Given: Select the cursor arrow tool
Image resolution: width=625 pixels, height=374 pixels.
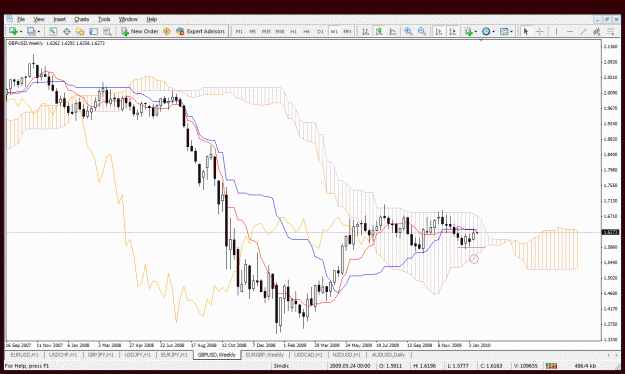Looking at the screenshot, I should click(526, 31).
